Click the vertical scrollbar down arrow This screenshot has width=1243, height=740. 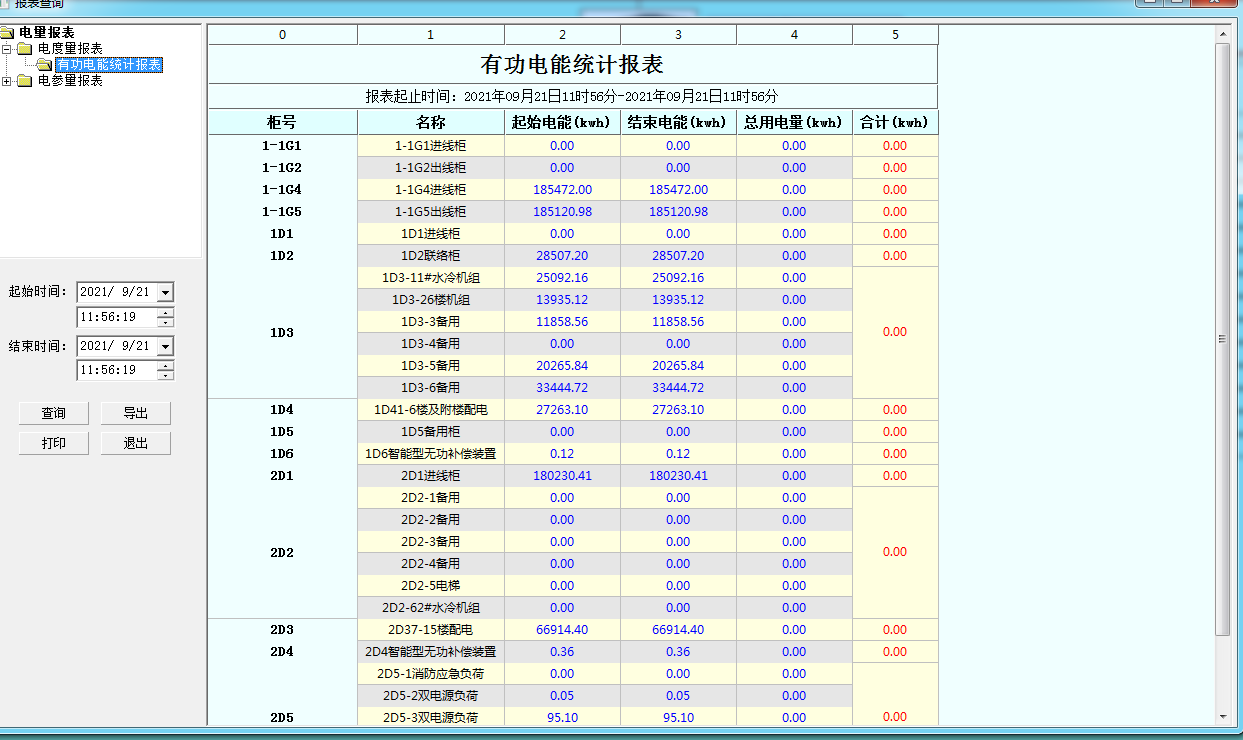click(1222, 717)
